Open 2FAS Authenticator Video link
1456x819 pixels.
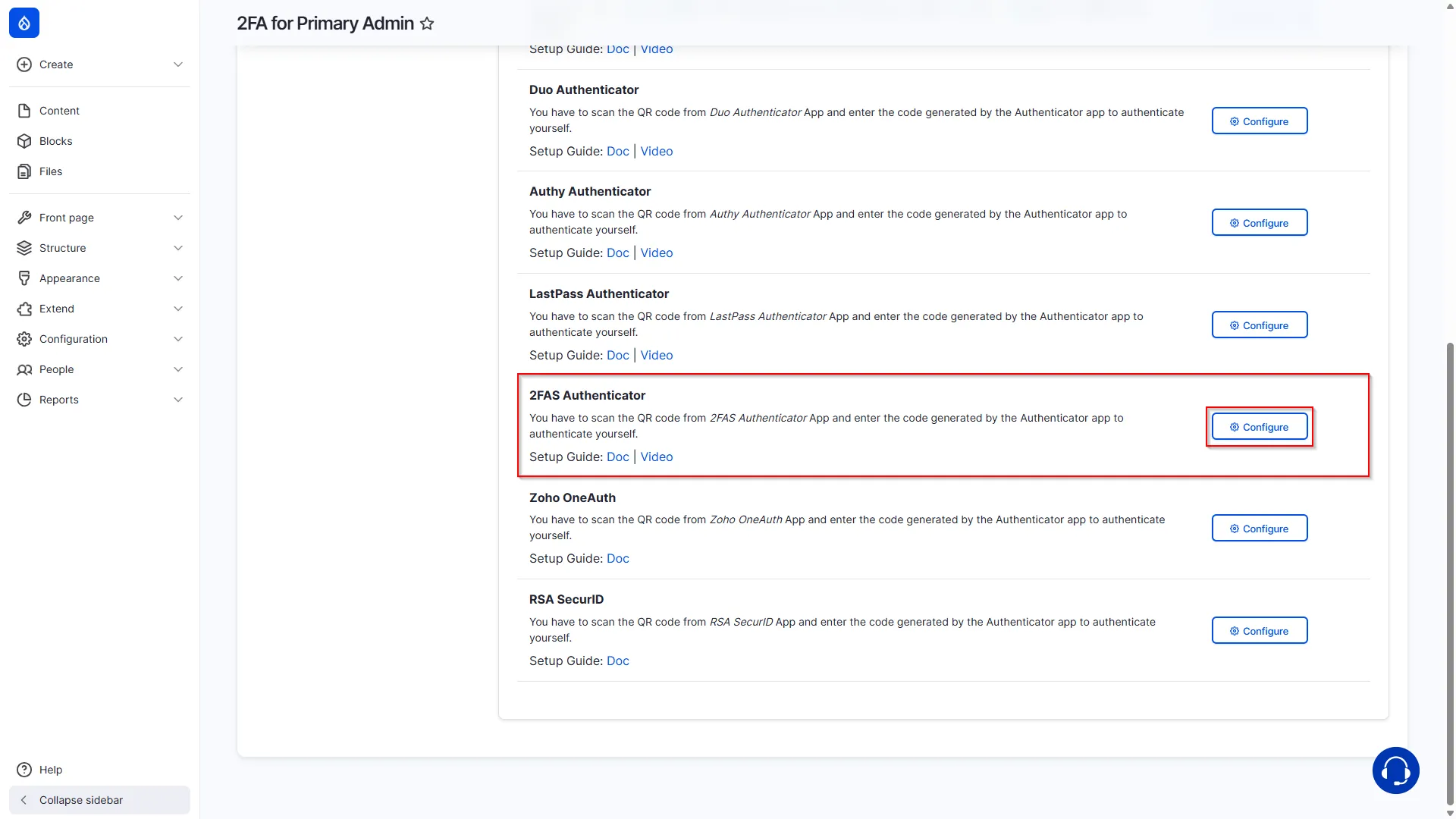(657, 457)
